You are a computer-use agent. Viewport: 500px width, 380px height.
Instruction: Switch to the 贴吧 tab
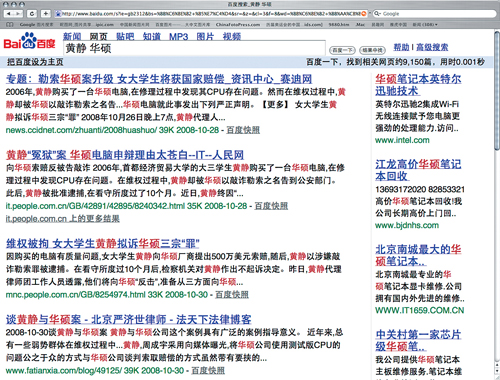pos(125,36)
